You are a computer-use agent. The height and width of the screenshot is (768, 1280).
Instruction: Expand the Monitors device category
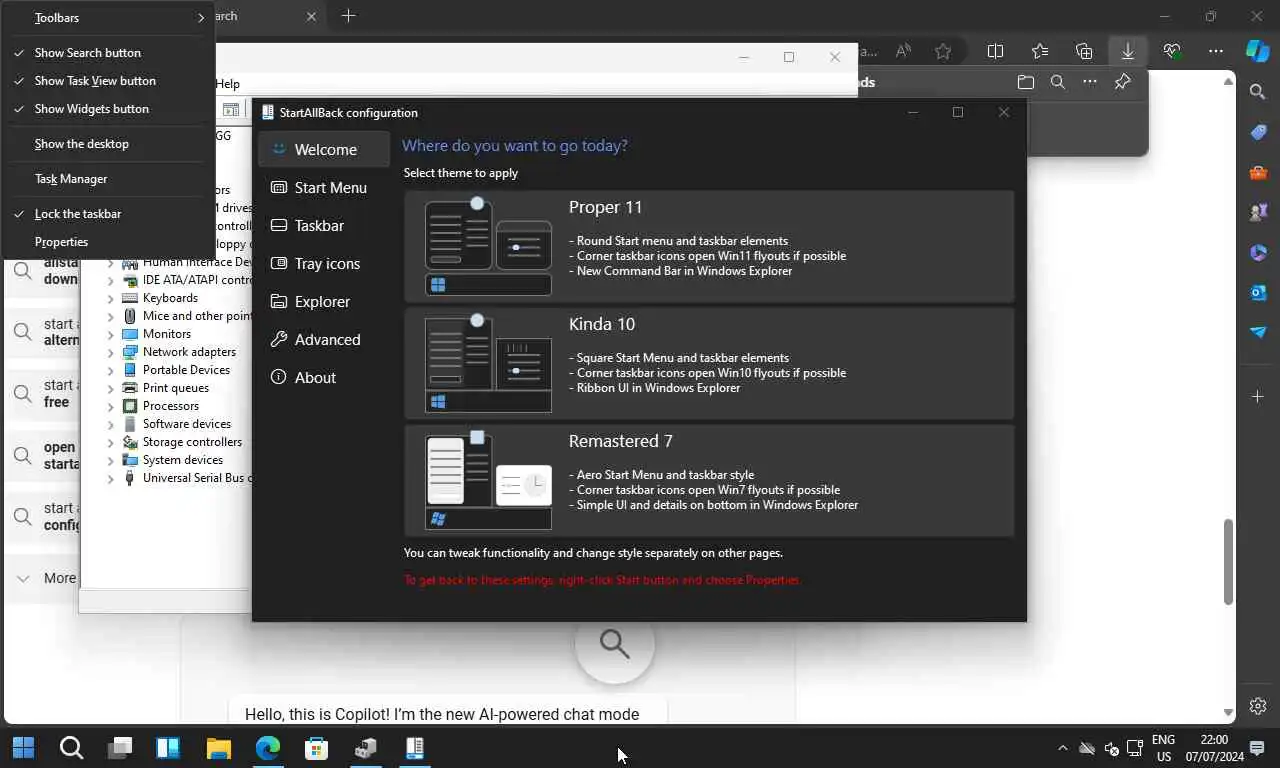pyautogui.click(x=111, y=334)
